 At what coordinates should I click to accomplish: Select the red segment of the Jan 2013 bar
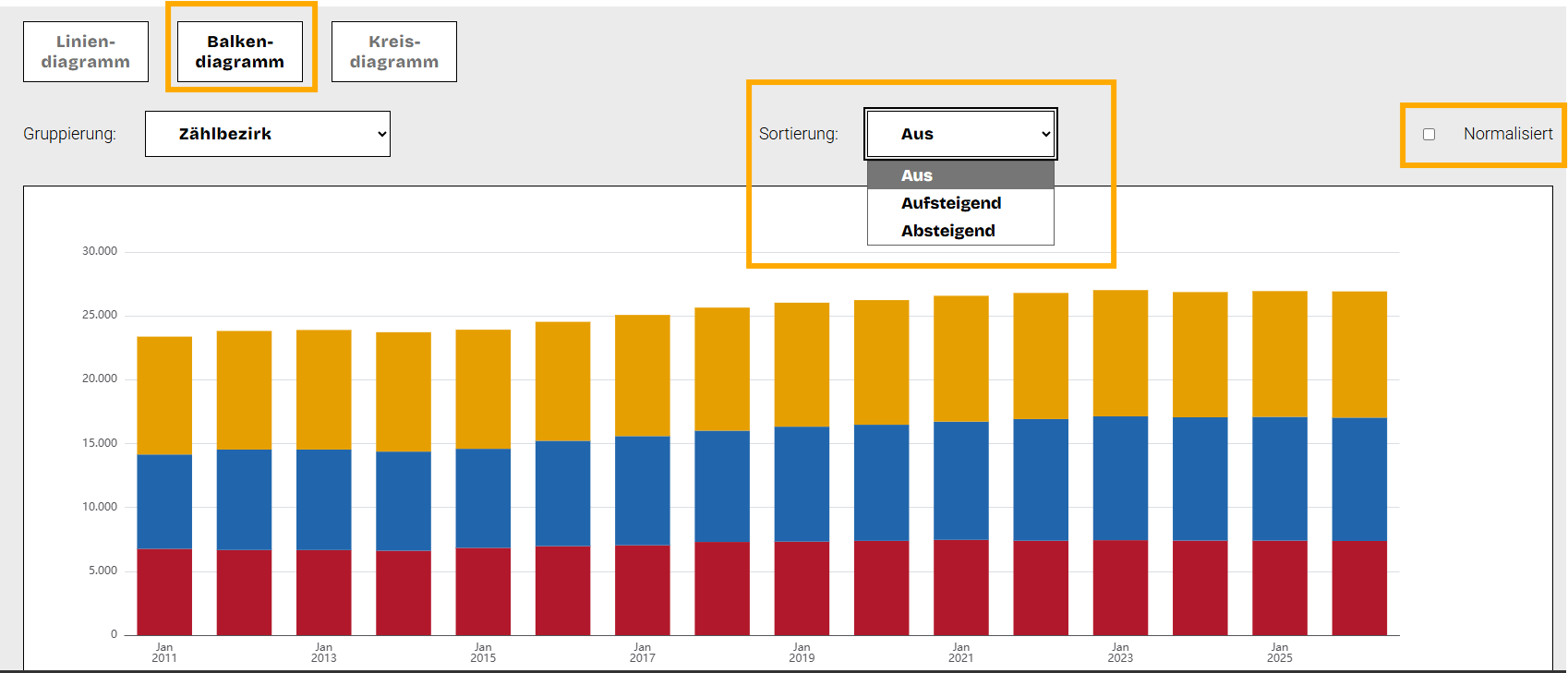tap(324, 593)
